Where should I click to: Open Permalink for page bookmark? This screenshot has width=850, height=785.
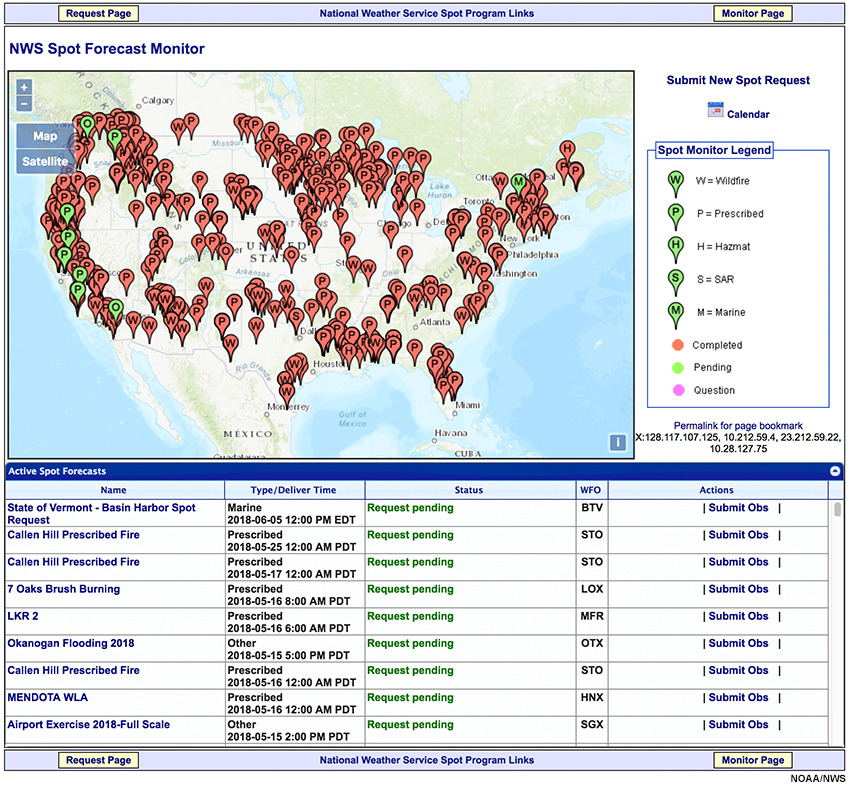738,426
